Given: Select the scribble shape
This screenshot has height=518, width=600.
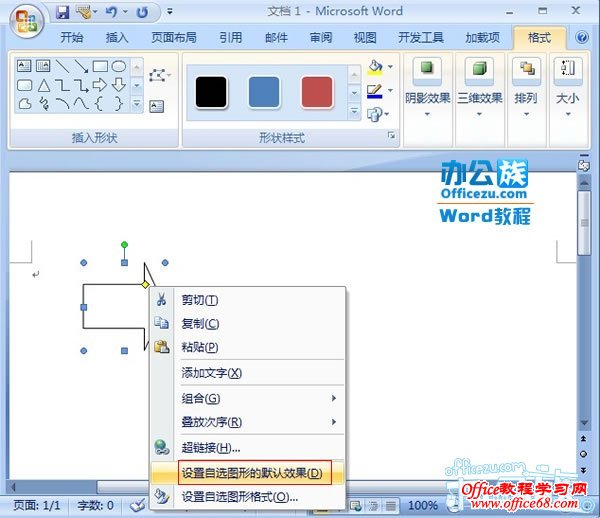Looking at the screenshot, I should coord(44,104).
